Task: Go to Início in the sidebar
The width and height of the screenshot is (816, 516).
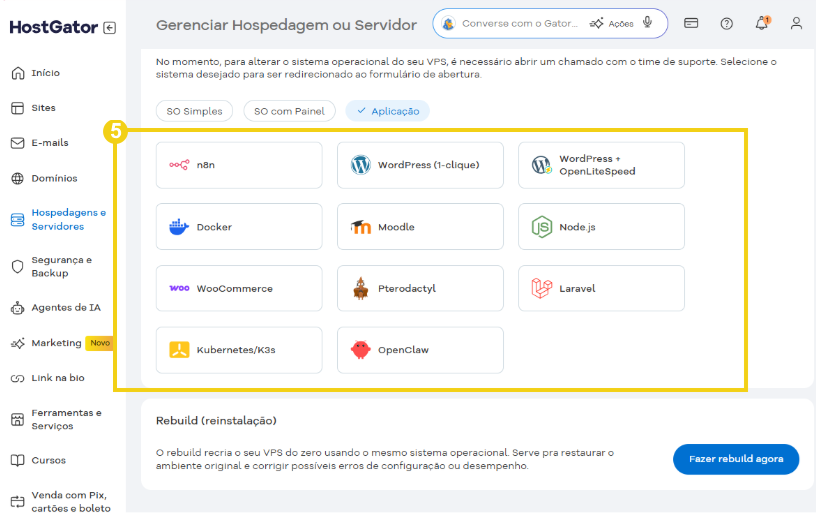Action: [x=45, y=73]
